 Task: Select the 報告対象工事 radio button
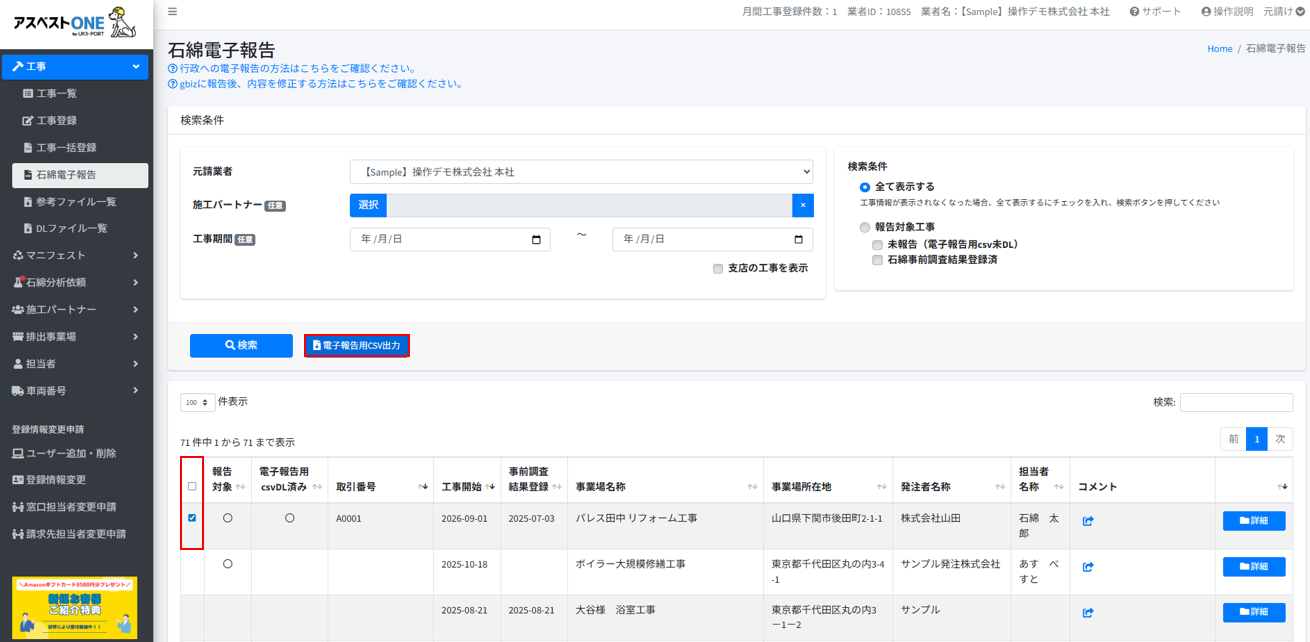(x=865, y=228)
